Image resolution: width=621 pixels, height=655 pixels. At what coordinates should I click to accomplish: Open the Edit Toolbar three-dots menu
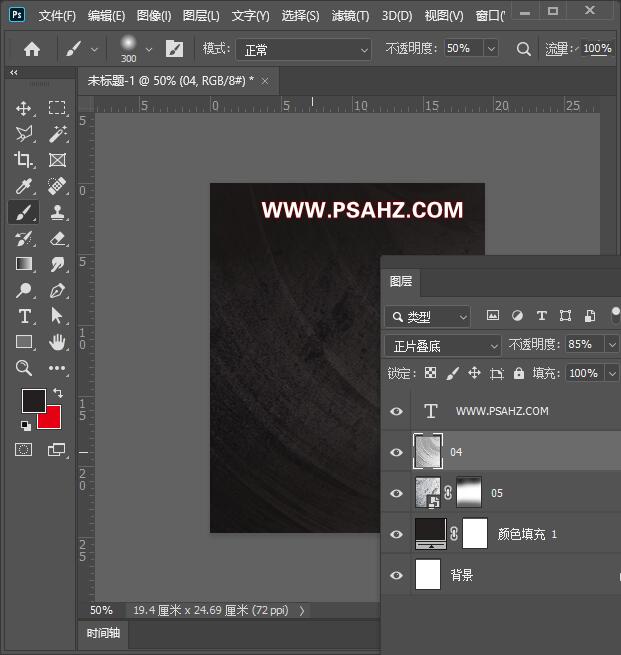[57, 368]
